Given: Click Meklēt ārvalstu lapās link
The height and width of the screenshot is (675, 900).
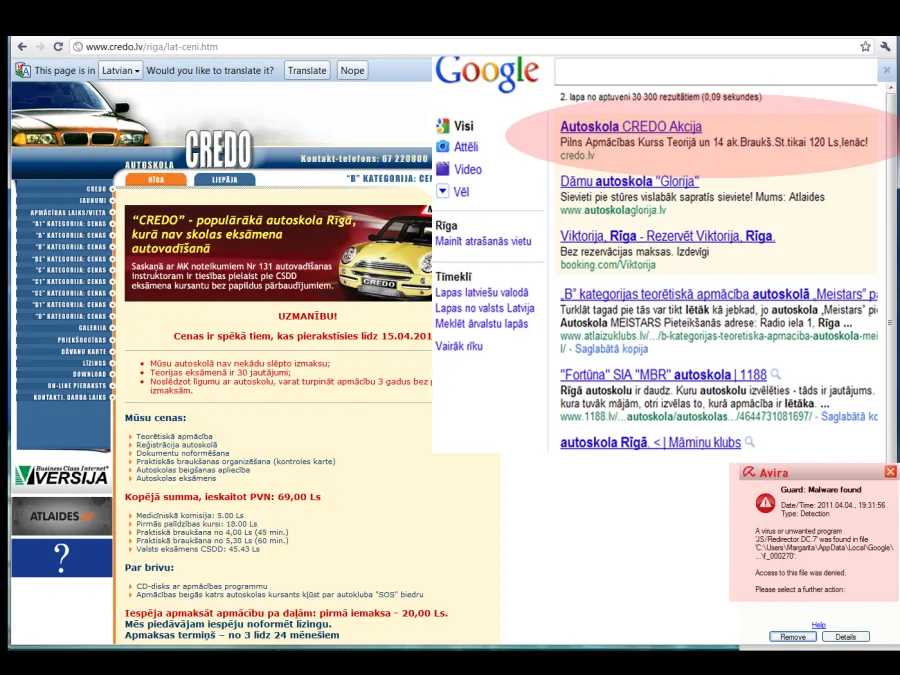Looking at the screenshot, I should 482,324.
